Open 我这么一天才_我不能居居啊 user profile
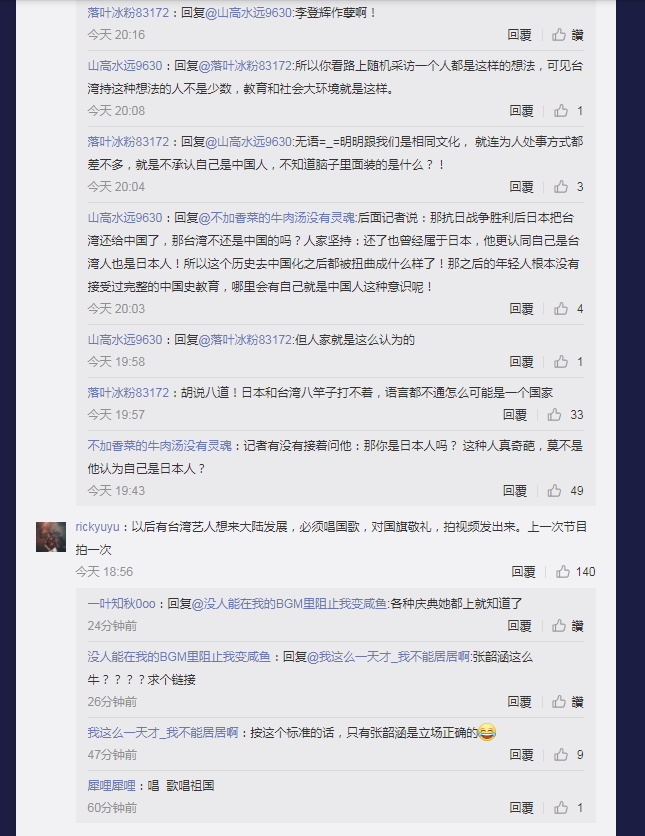Viewport: 645px width, 836px height. 163,733
